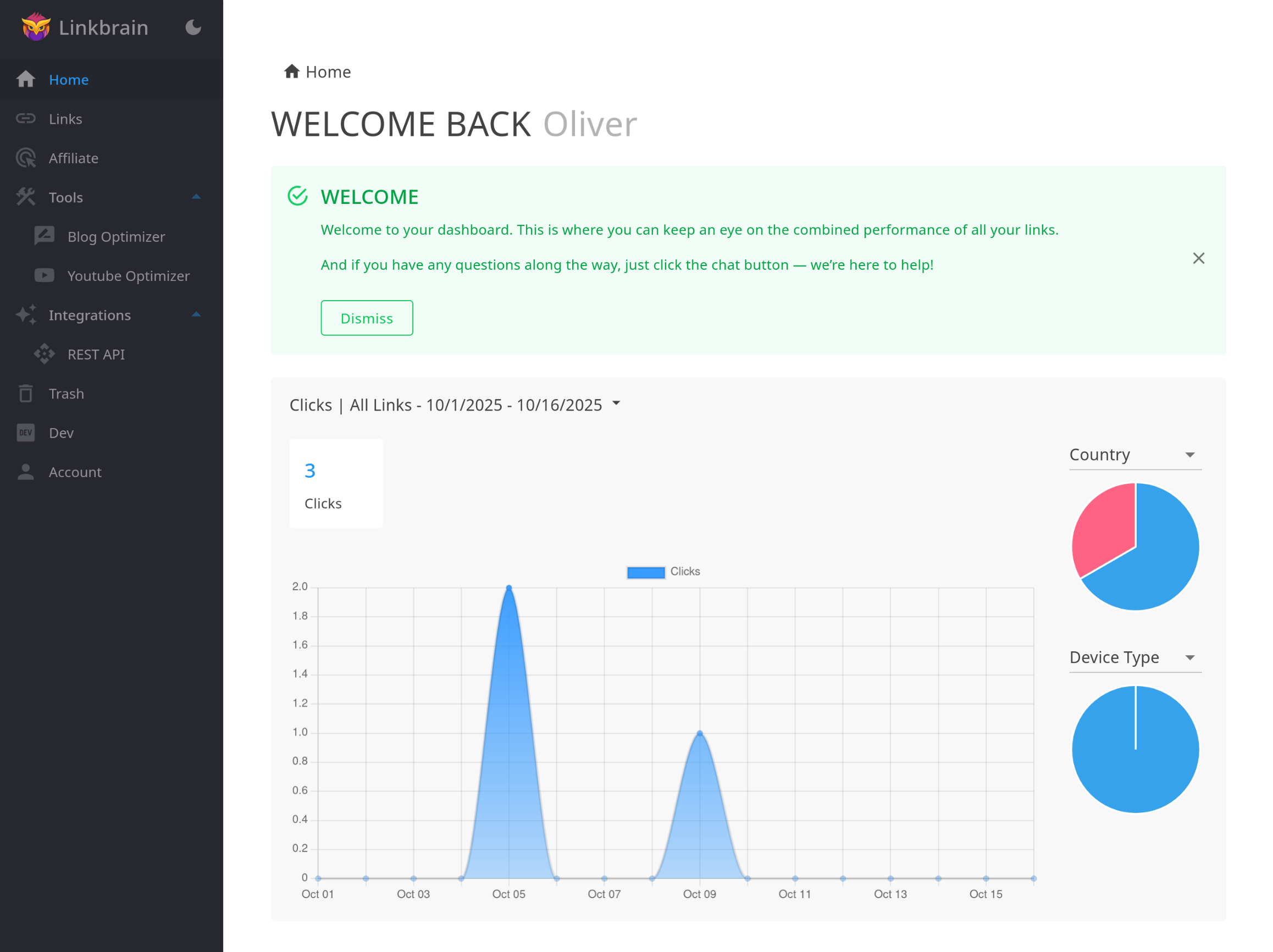Image resolution: width=1273 pixels, height=952 pixels.
Task: Expand the Device Type dropdown
Action: (1189, 657)
